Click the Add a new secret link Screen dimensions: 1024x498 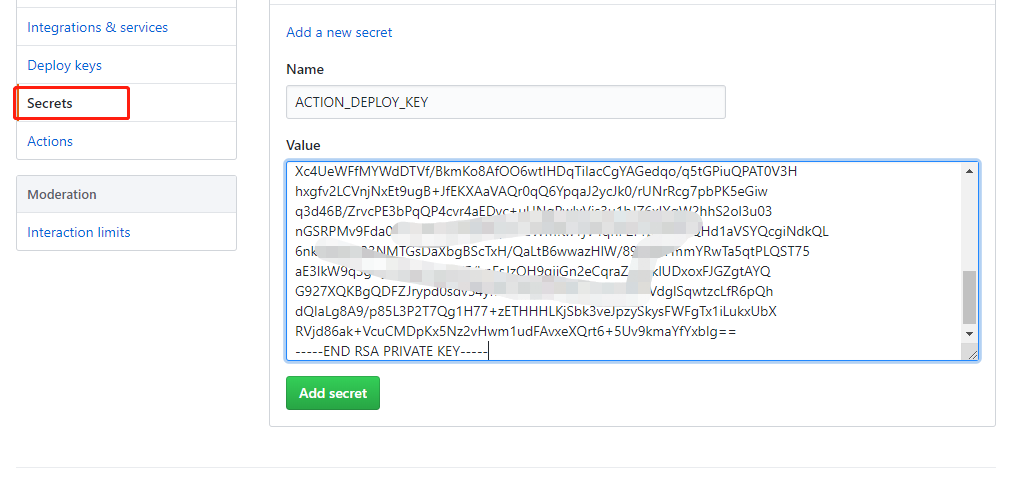[339, 32]
